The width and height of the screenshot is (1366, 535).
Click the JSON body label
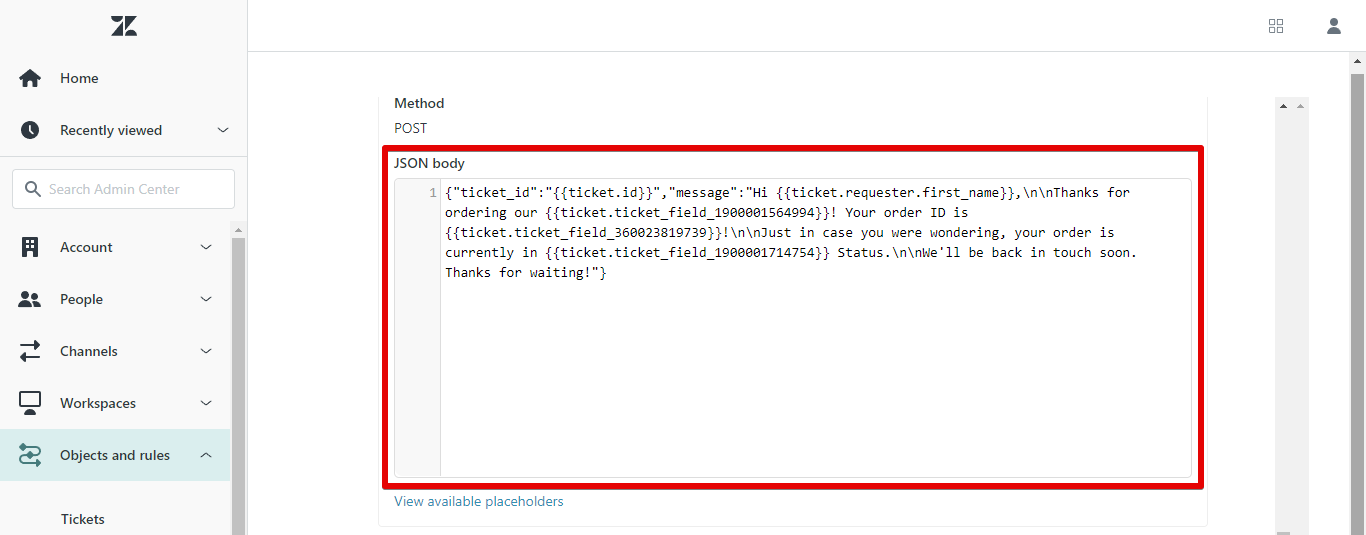tap(429, 163)
